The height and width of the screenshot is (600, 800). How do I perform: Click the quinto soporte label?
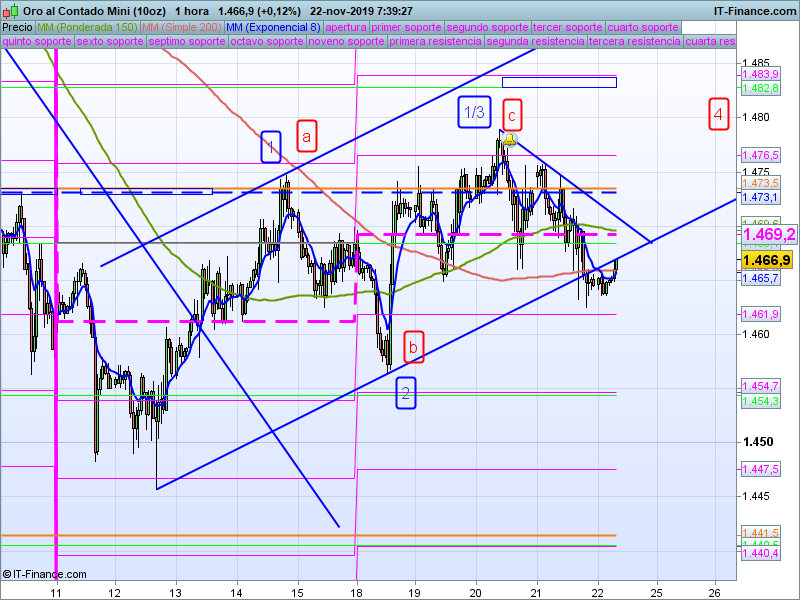coord(37,41)
